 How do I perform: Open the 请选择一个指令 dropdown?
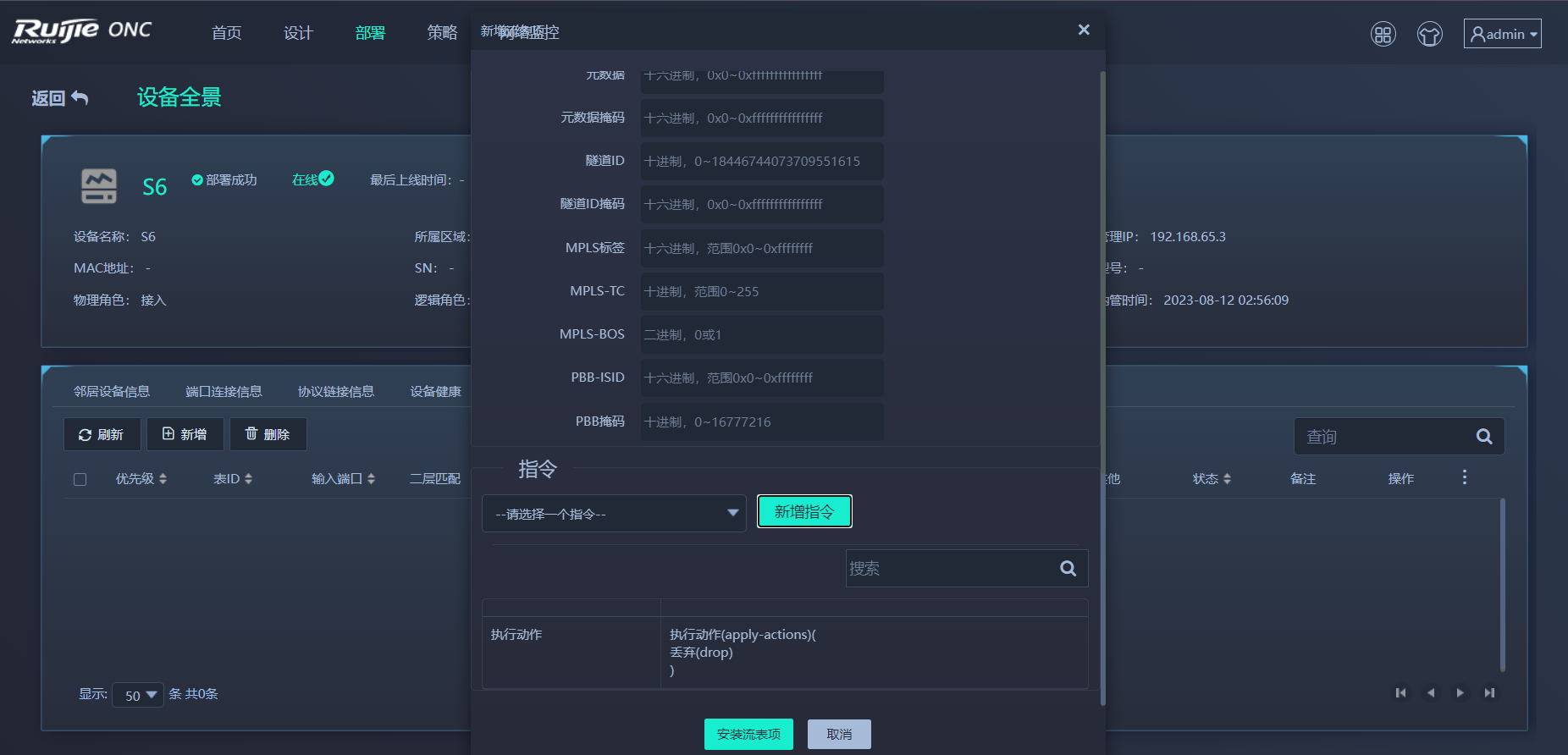click(x=614, y=514)
